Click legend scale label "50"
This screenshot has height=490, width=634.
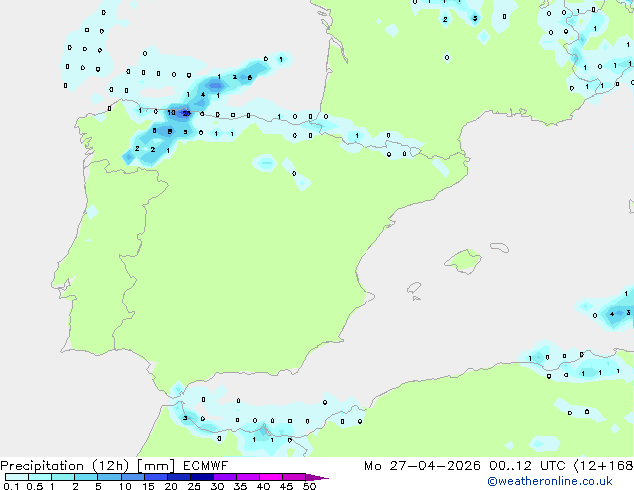click(309, 486)
